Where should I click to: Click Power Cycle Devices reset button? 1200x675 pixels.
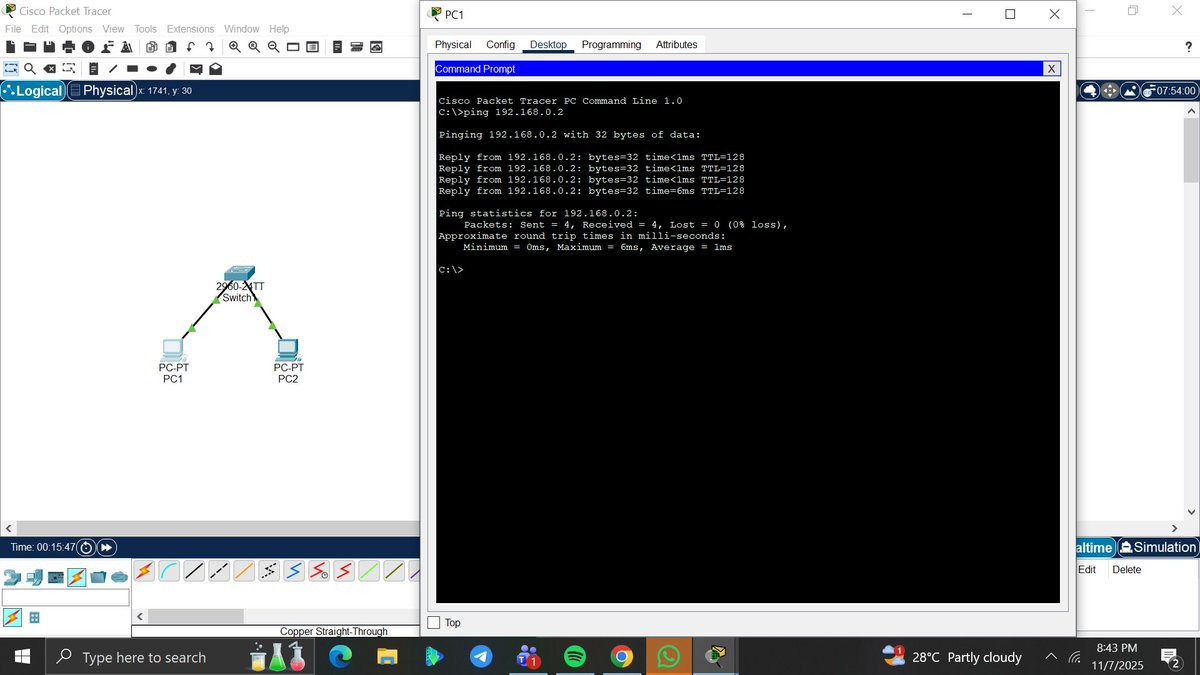click(x=86, y=547)
